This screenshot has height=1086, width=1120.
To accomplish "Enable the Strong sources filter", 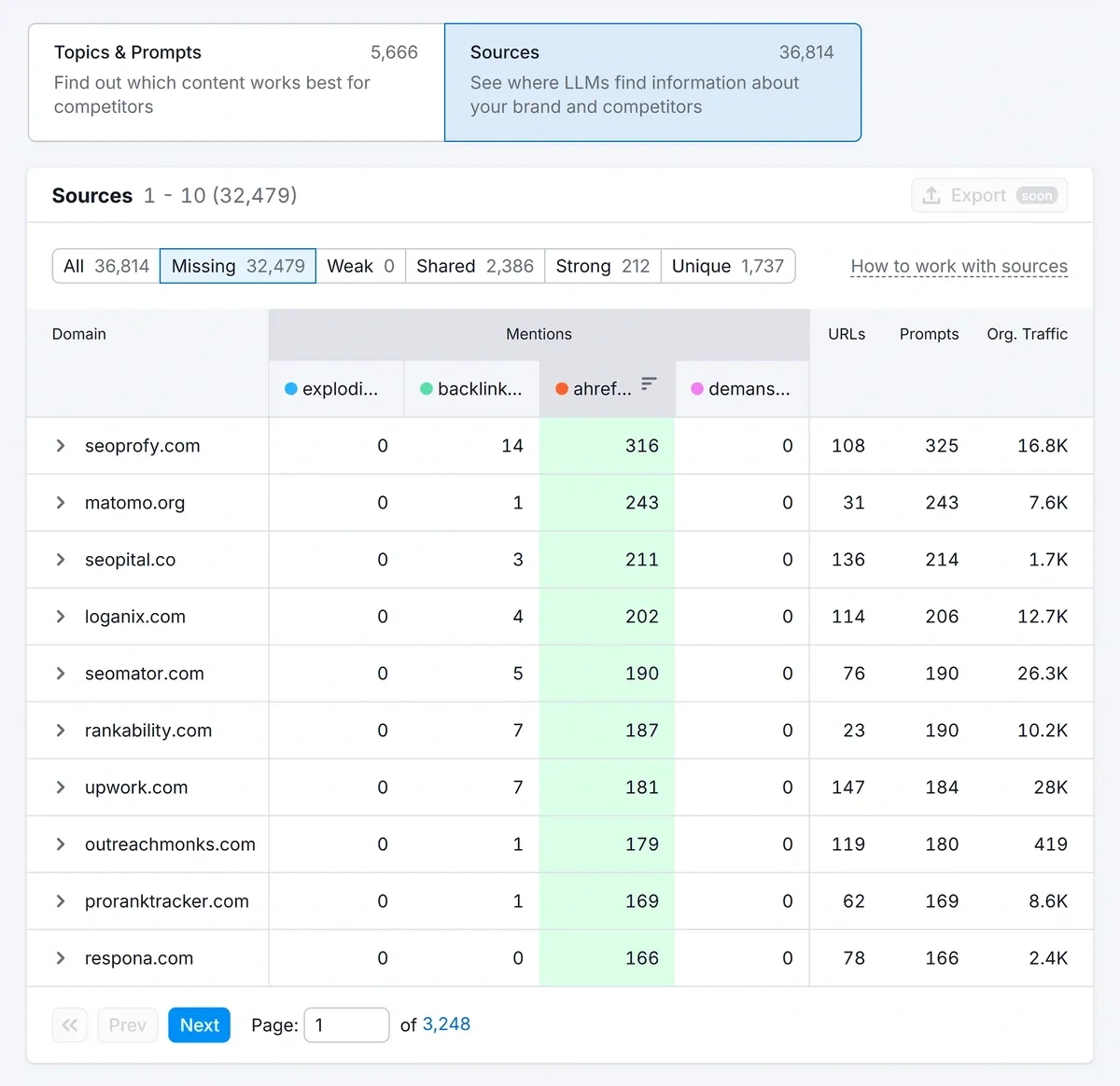I will 601,266.
